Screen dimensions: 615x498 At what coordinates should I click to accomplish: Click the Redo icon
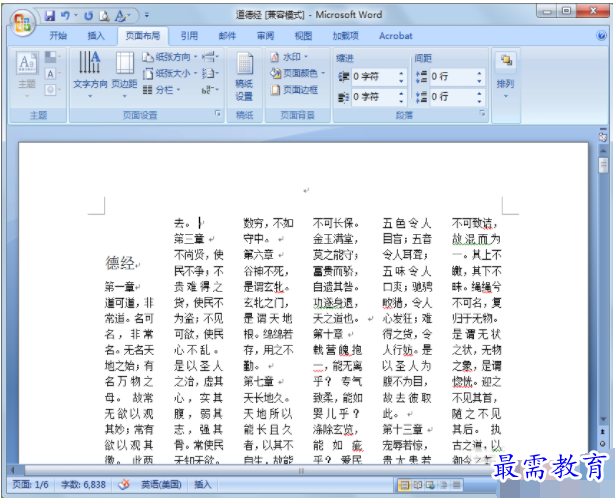tap(89, 16)
